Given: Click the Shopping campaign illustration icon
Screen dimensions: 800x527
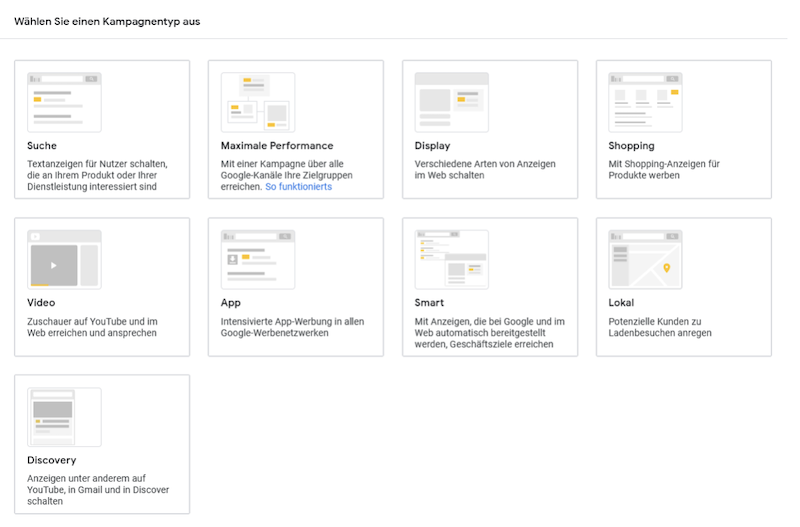Looking at the screenshot, I should [x=645, y=102].
